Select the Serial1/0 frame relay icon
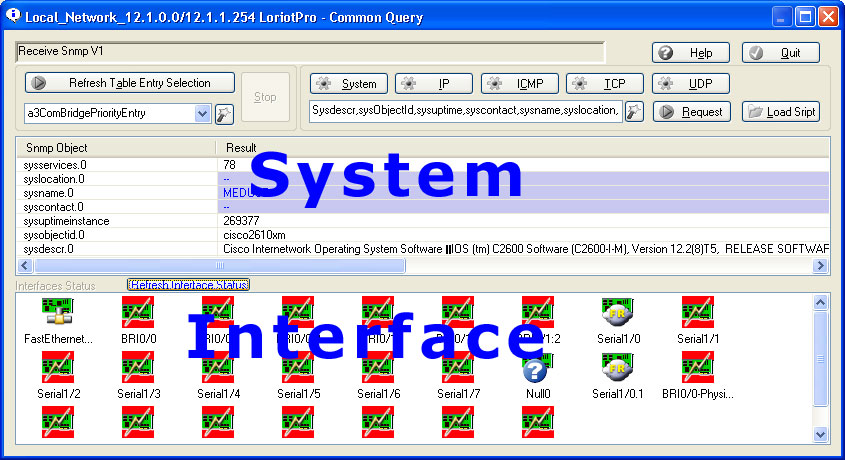Screen dimensions: 845x460 618,311
